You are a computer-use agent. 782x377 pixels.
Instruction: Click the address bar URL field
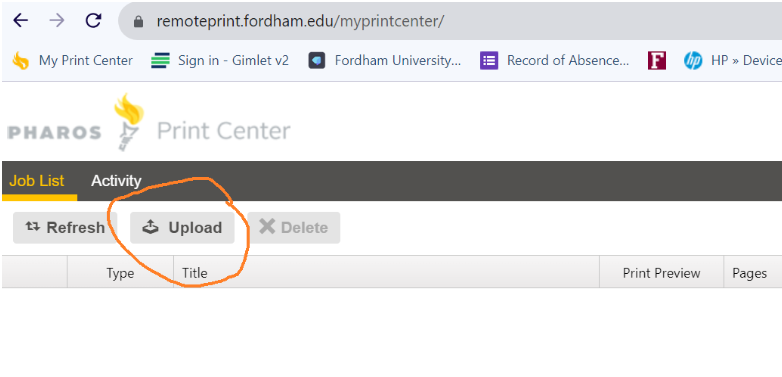[450, 21]
